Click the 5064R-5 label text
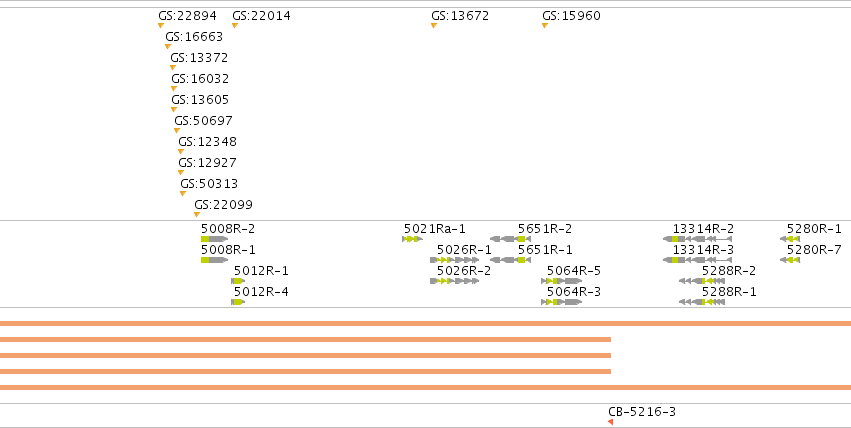The width and height of the screenshot is (851, 428). coord(574,271)
